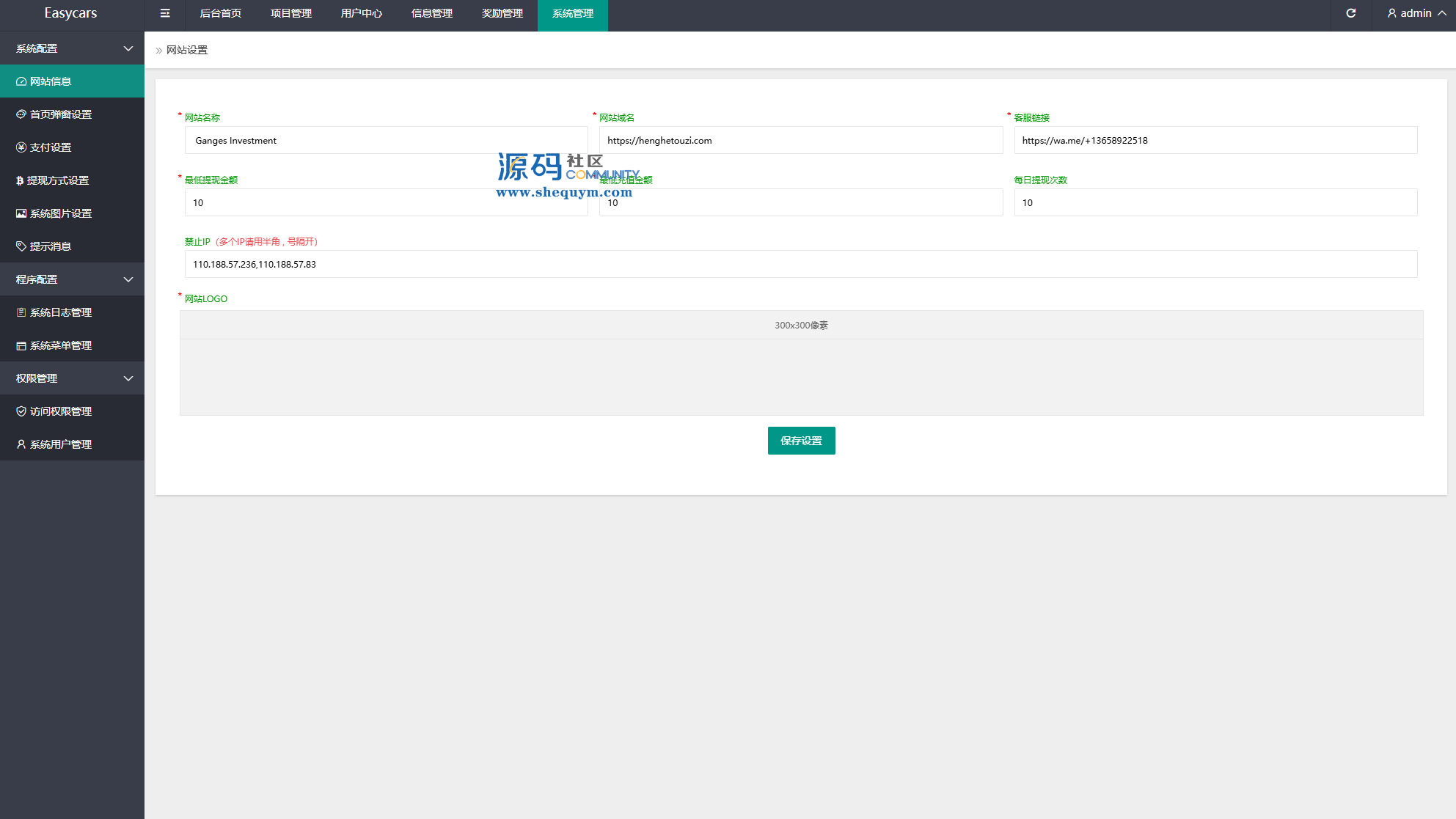This screenshot has width=1456, height=819.
Task: Open the admin user dropdown
Action: coord(1416,13)
